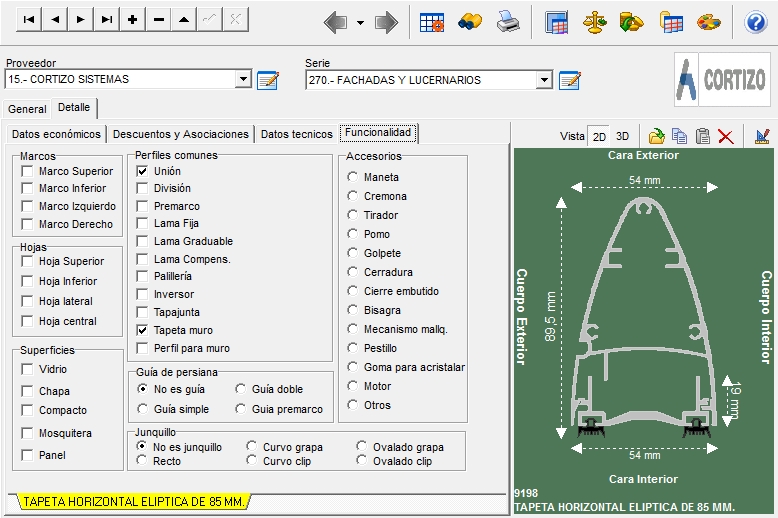Screen dimensions: 778x518
Task: Paste drawing with clipboard icon
Action: pos(703,136)
